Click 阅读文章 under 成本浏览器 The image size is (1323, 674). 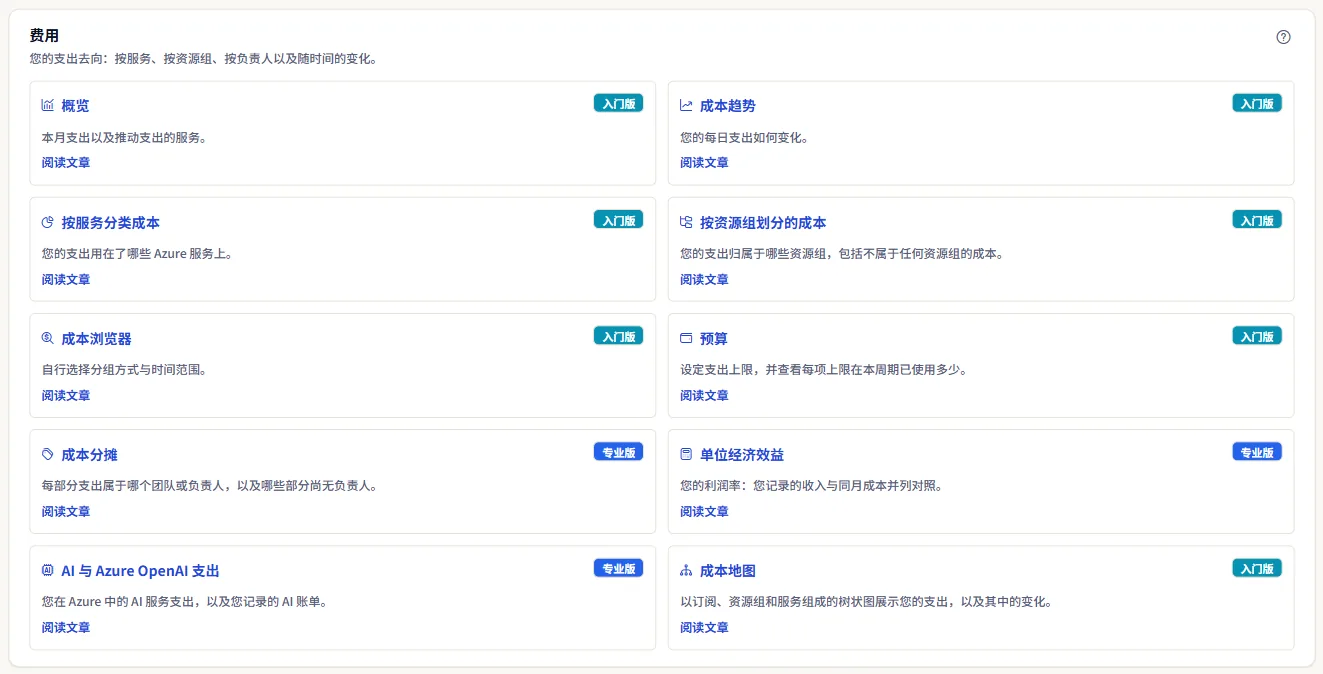pyautogui.click(x=66, y=395)
